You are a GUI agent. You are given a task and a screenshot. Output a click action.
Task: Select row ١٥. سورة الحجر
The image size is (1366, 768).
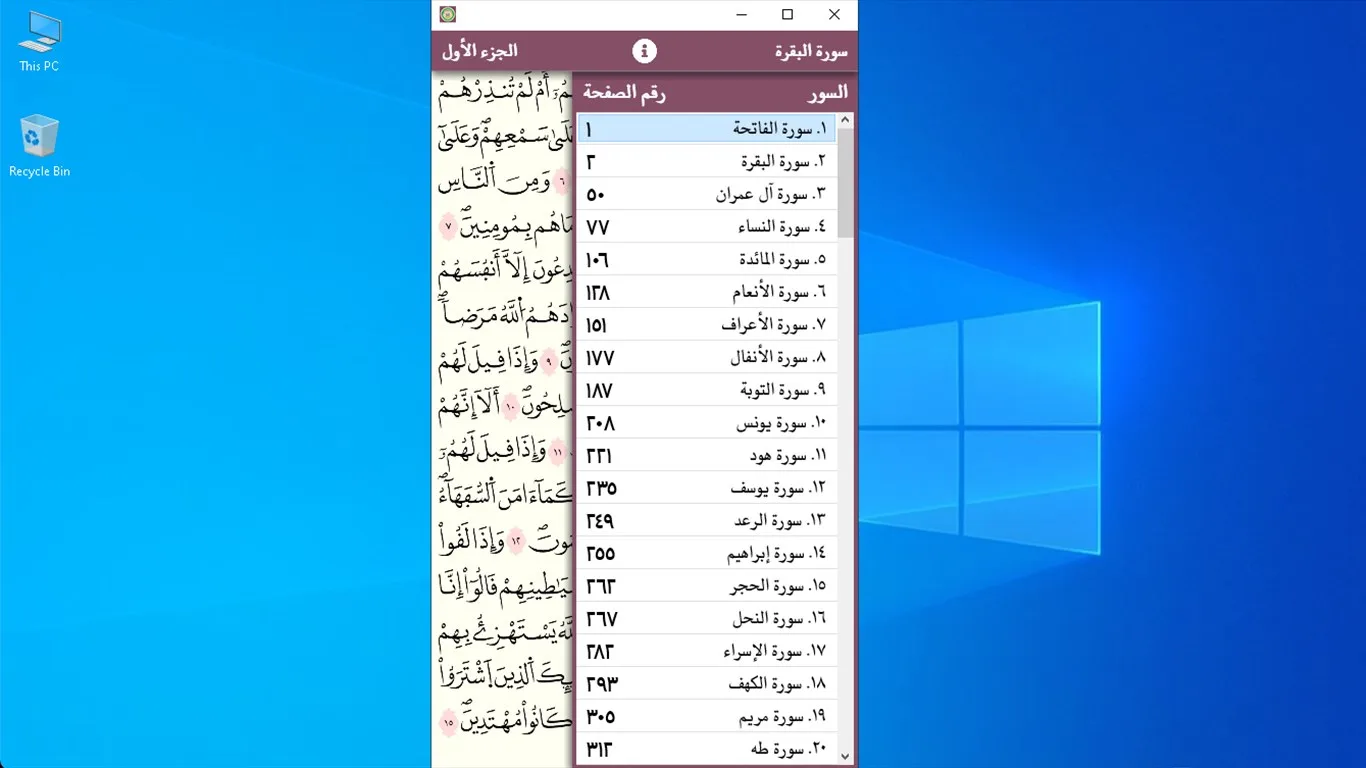click(706, 586)
